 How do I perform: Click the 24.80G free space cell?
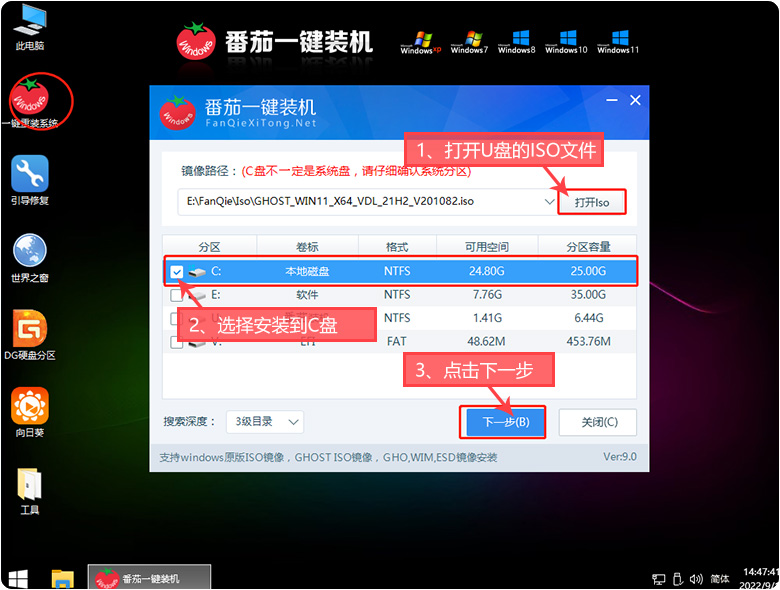487,272
